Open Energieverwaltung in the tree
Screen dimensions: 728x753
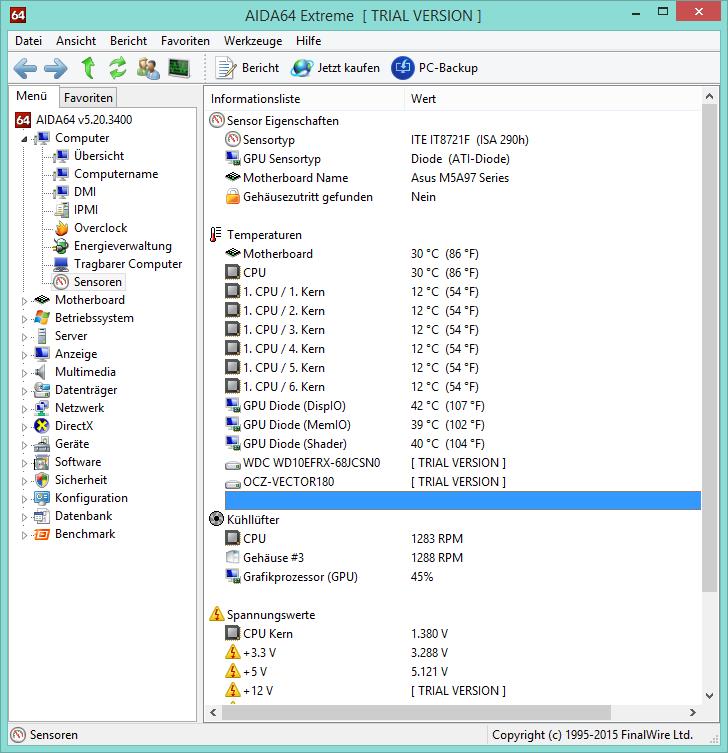[112, 246]
